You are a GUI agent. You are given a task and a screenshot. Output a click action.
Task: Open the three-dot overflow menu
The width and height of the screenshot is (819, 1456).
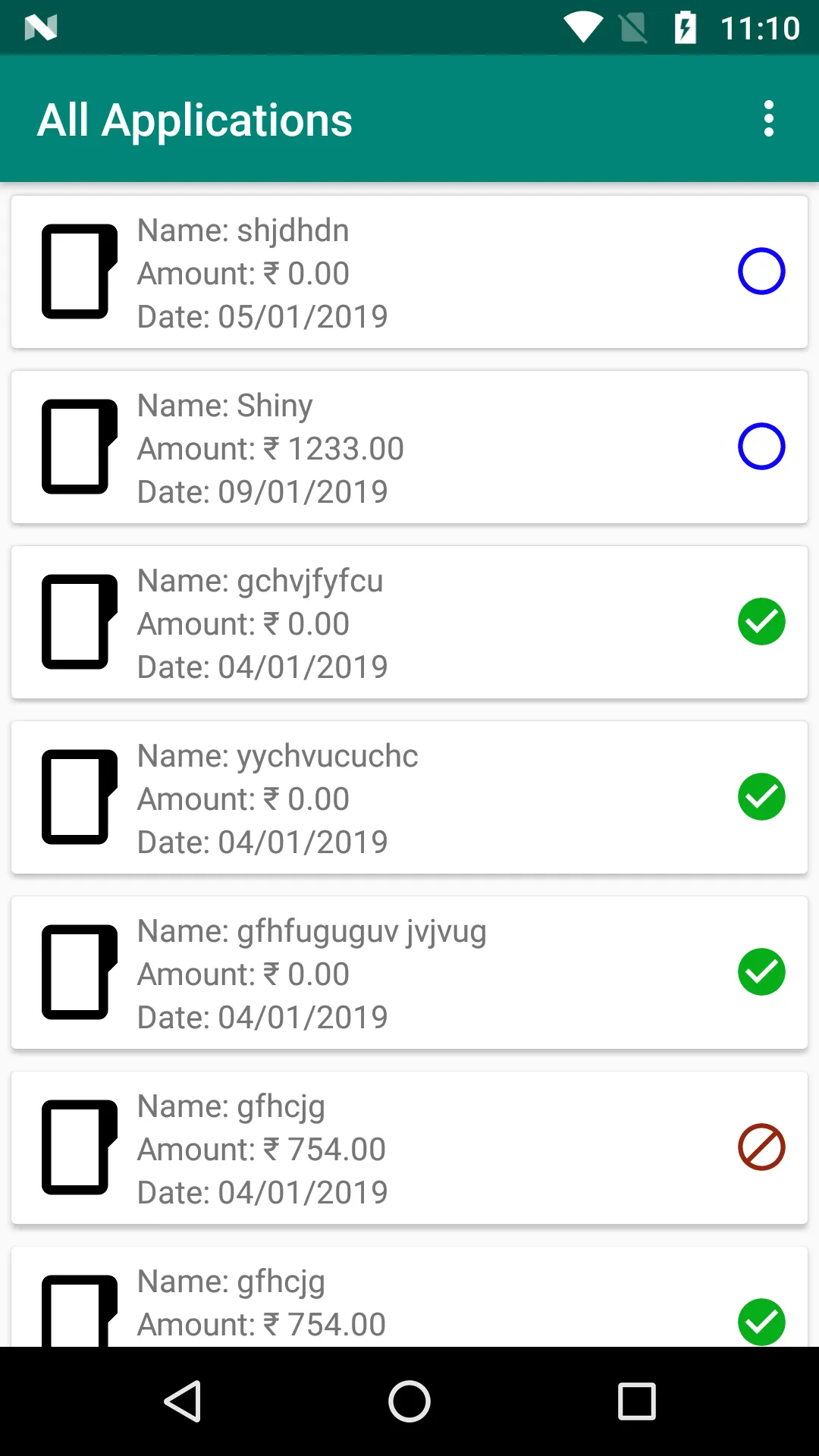click(768, 119)
